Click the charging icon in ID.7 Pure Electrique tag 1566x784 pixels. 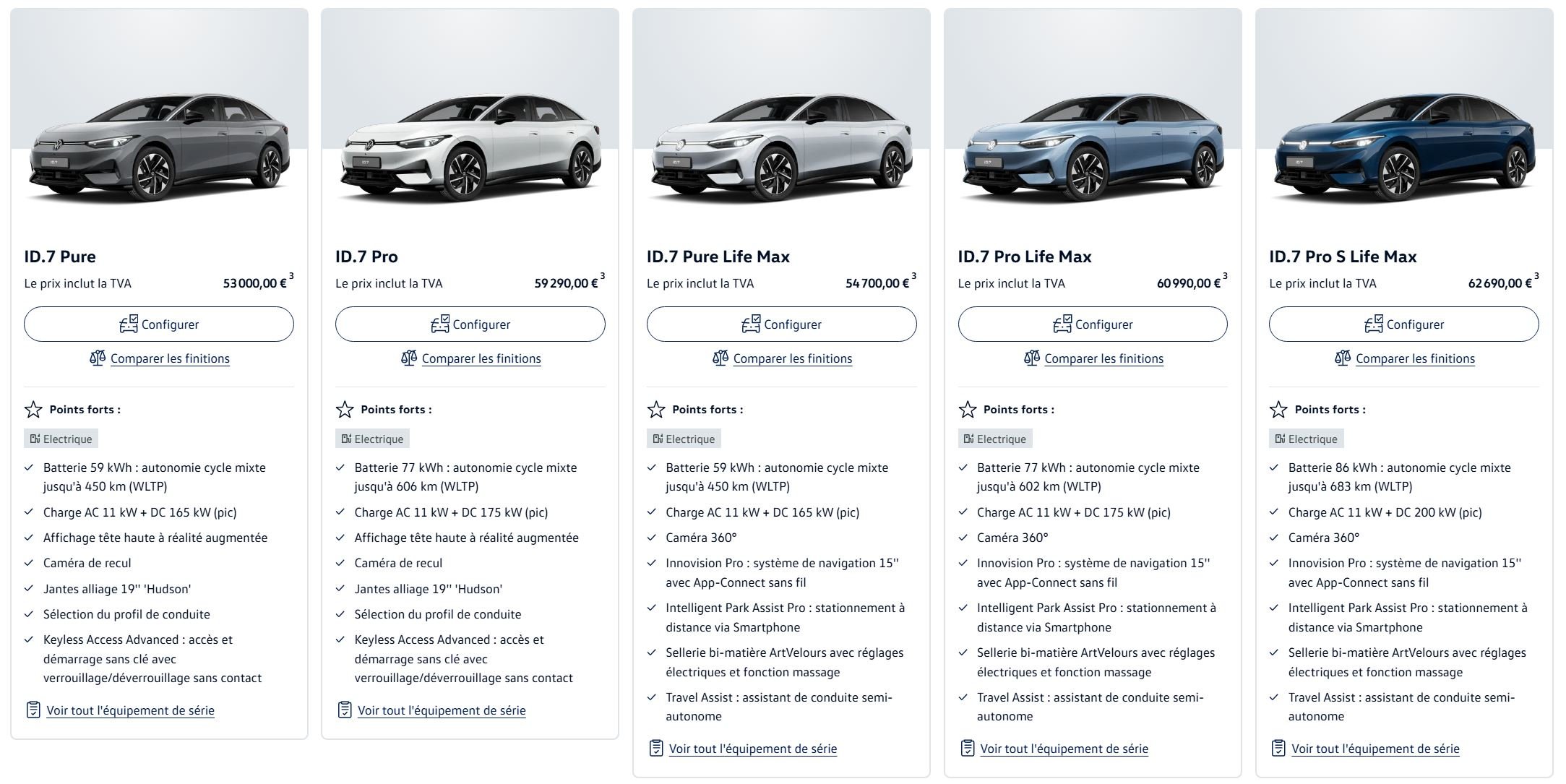click(35, 439)
